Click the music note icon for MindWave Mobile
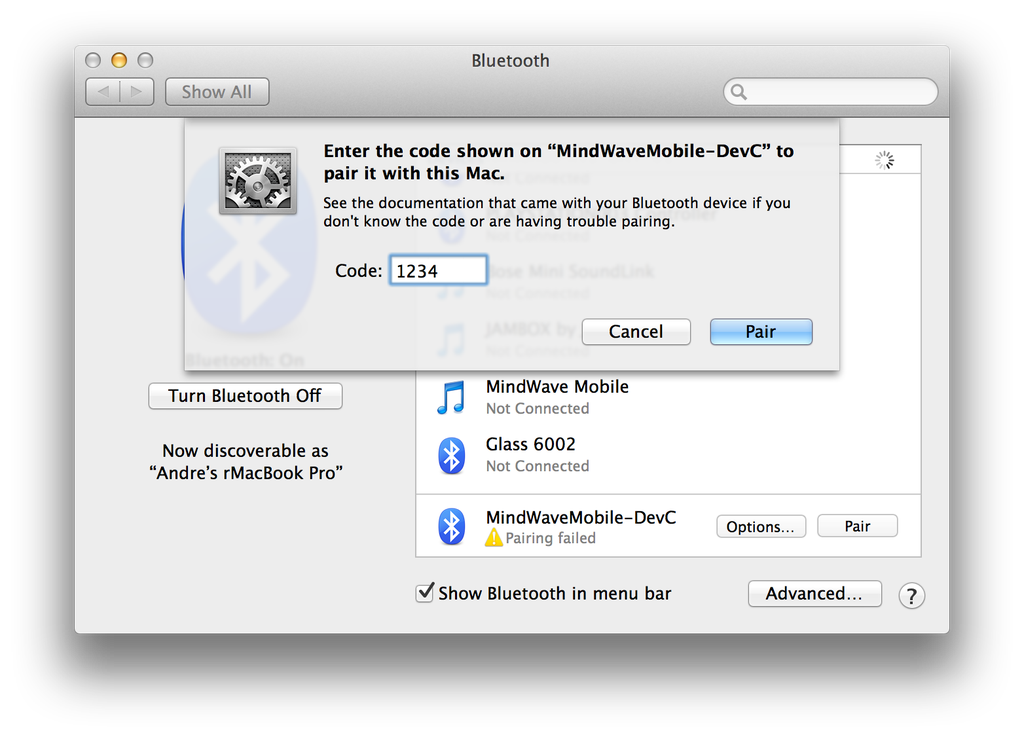The image size is (1024, 737). pos(451,397)
